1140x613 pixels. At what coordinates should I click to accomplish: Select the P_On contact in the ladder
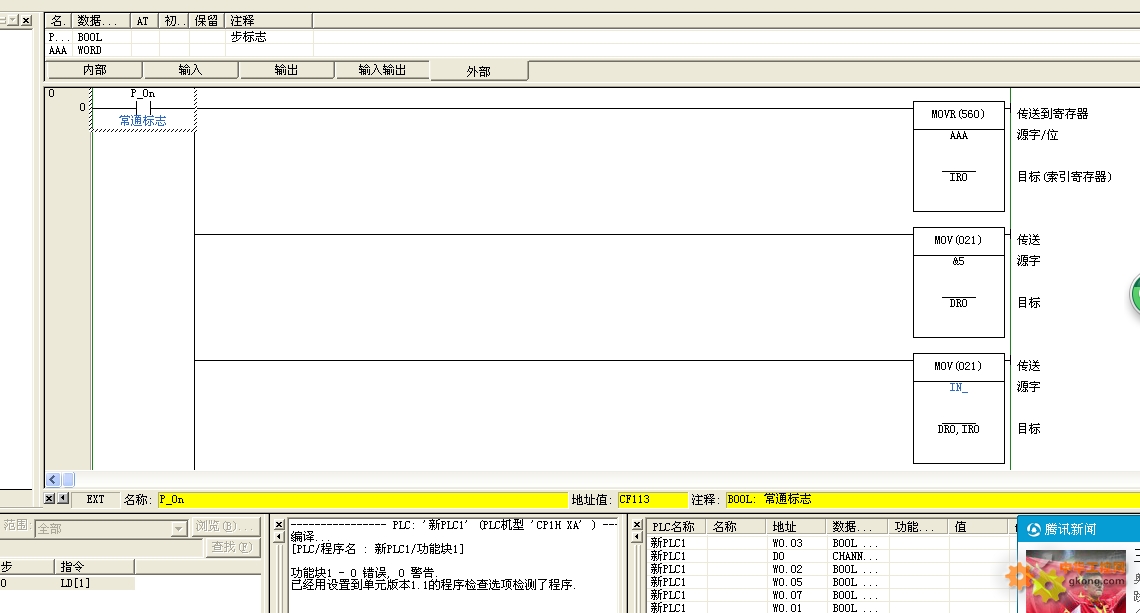coord(143,108)
